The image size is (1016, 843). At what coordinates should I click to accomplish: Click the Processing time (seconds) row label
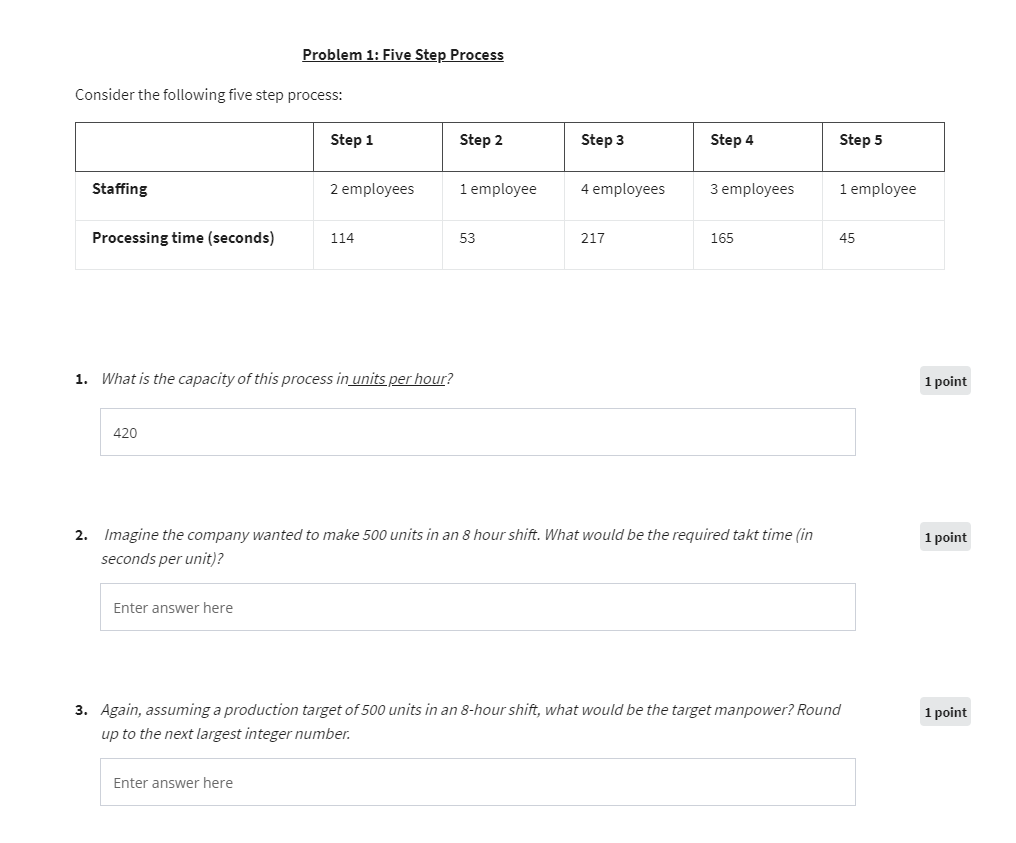click(183, 238)
